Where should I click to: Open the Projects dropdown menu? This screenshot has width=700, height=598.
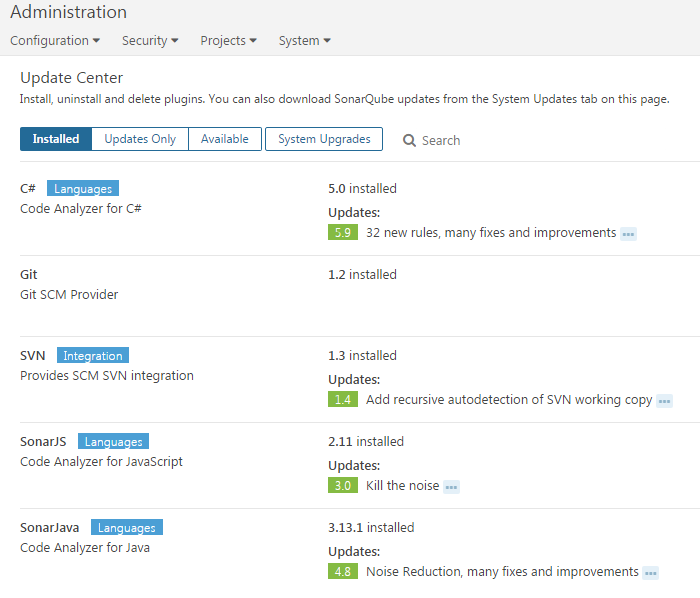click(228, 41)
